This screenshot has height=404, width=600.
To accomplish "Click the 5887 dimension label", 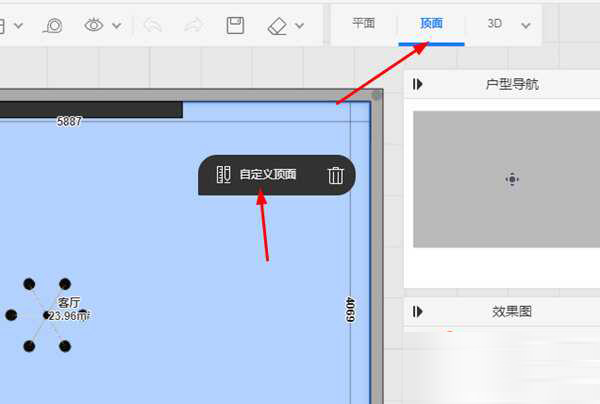I will pos(69,121).
